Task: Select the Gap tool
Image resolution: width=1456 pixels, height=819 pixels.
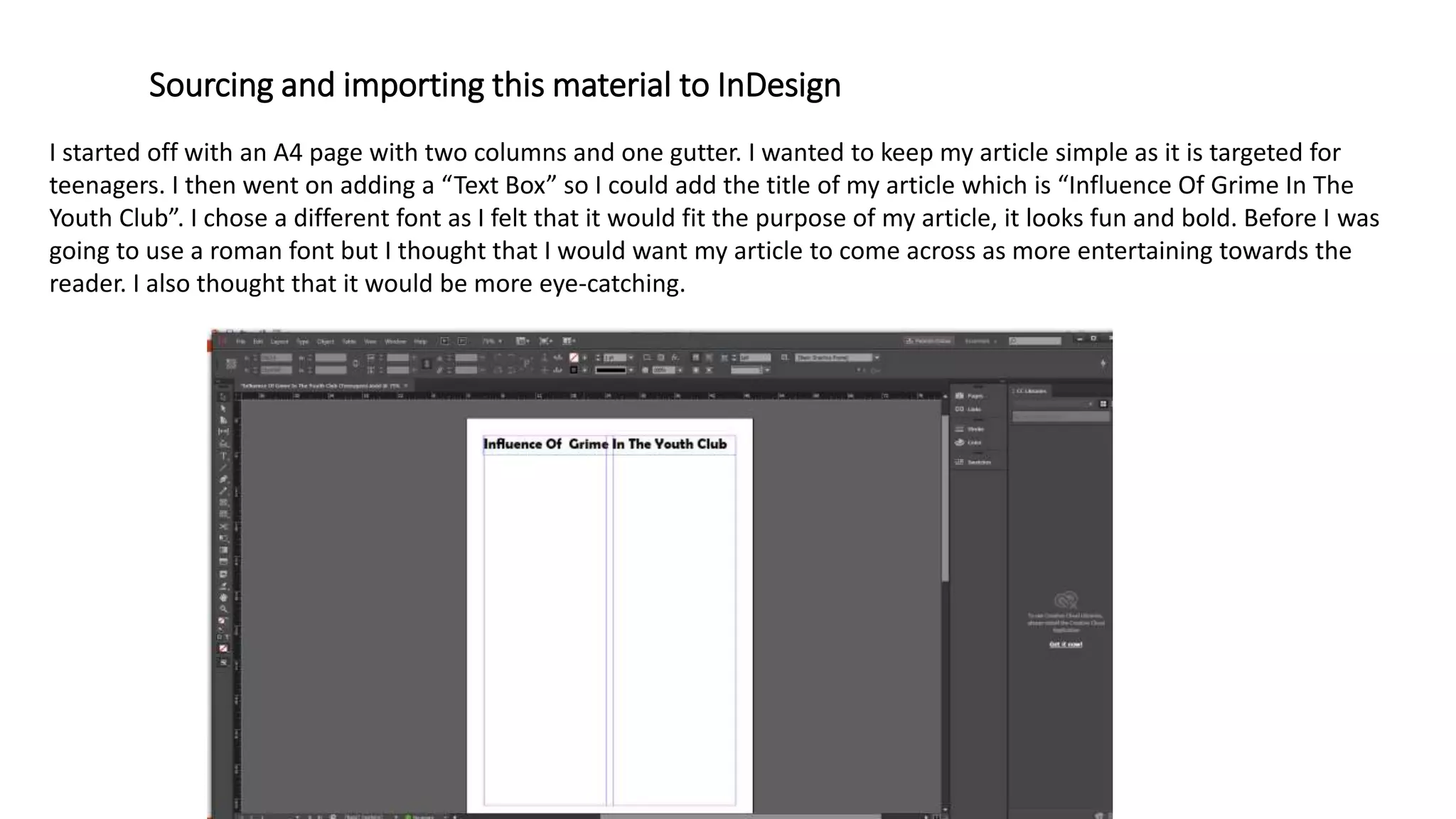Action: [223, 432]
